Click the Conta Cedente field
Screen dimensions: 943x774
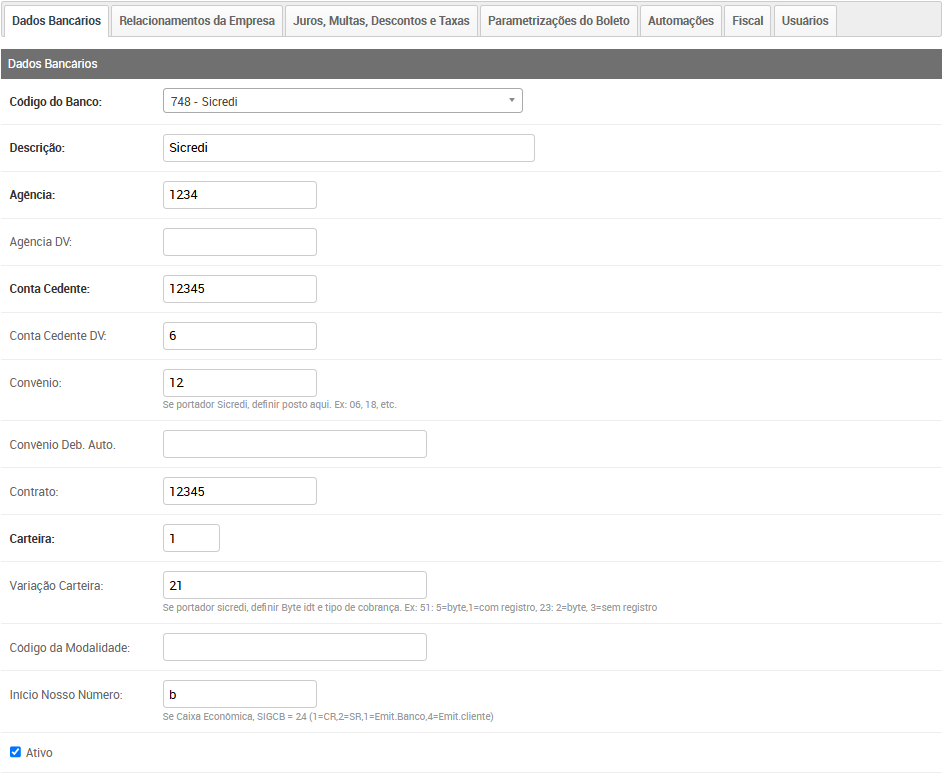[239, 289]
